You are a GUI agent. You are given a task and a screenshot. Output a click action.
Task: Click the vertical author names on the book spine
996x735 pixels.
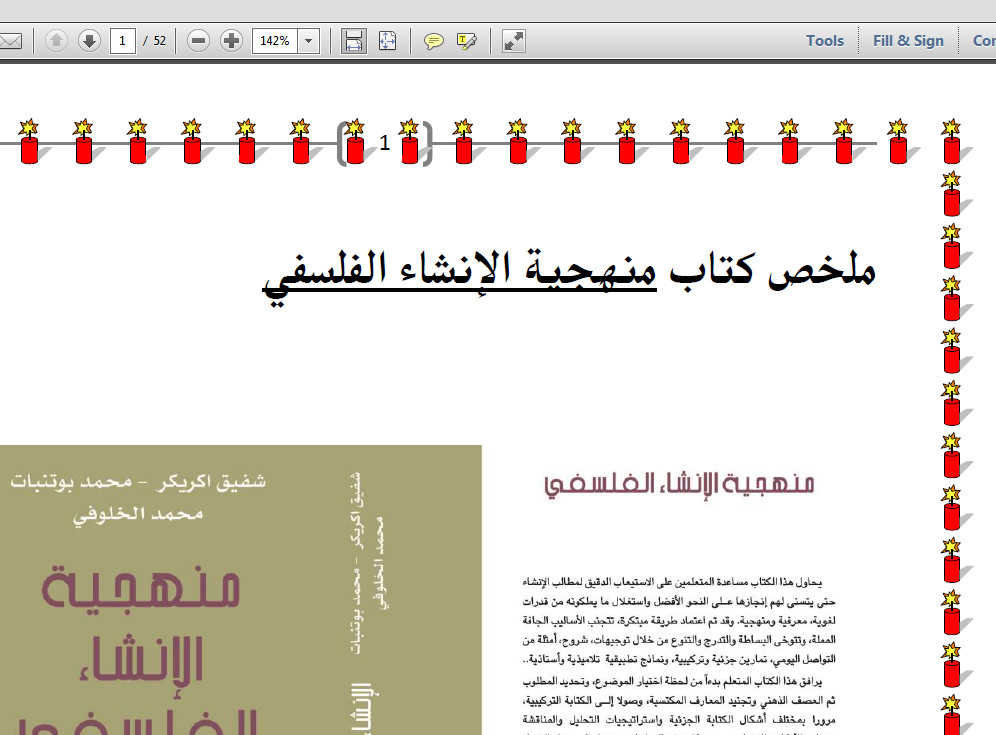(367, 563)
